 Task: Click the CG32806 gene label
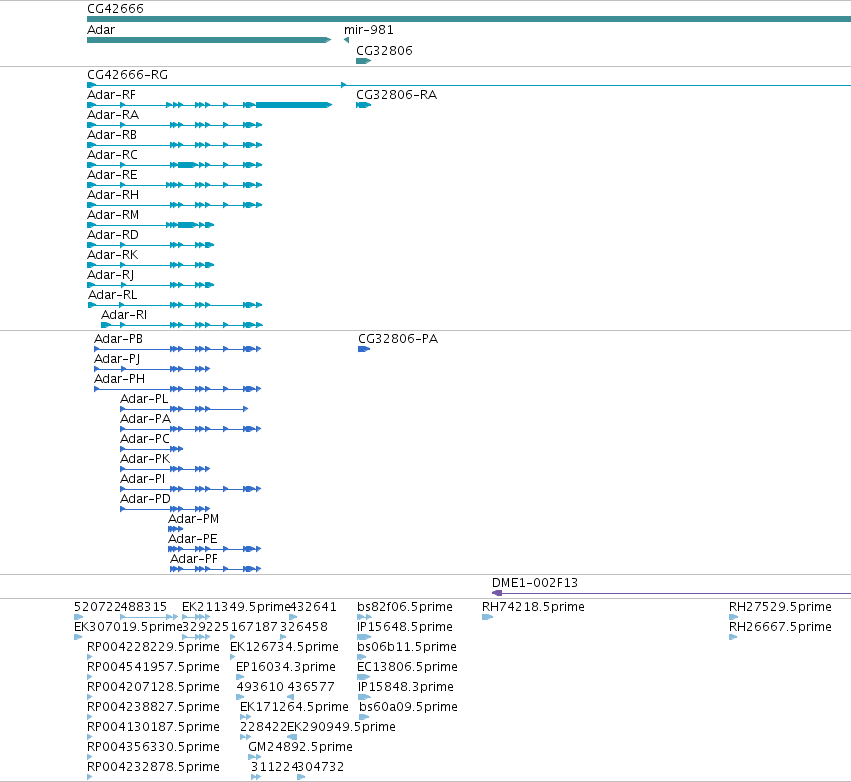(384, 50)
